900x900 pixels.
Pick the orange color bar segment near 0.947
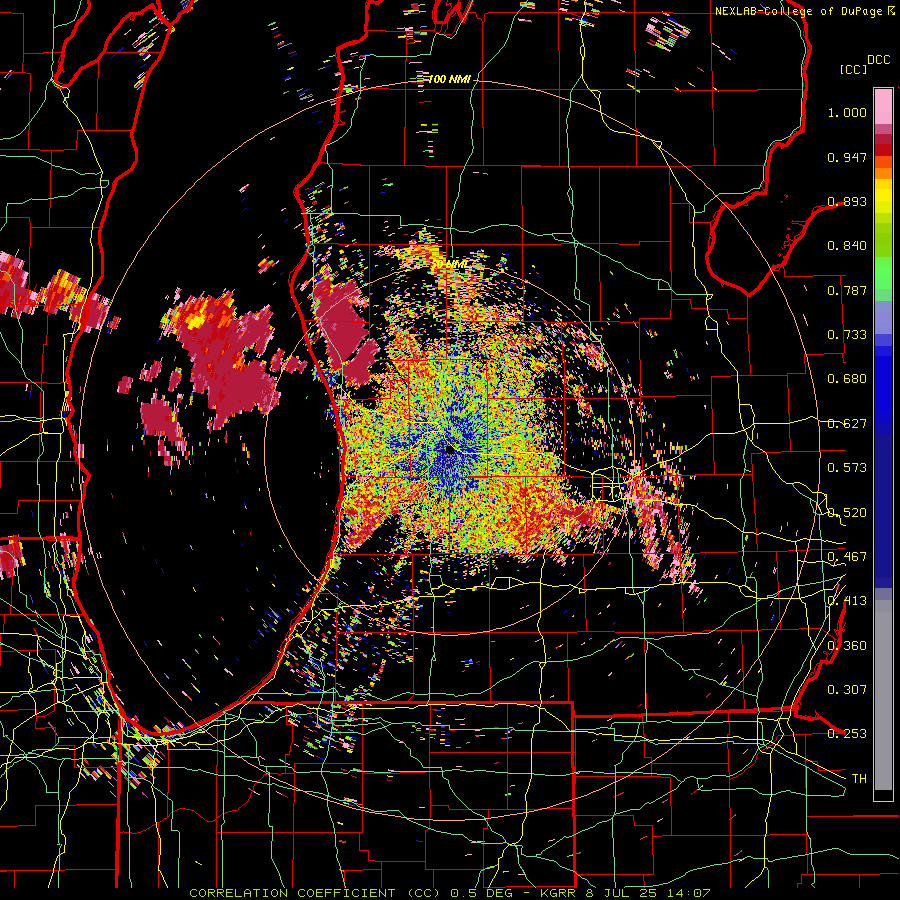pos(883,162)
